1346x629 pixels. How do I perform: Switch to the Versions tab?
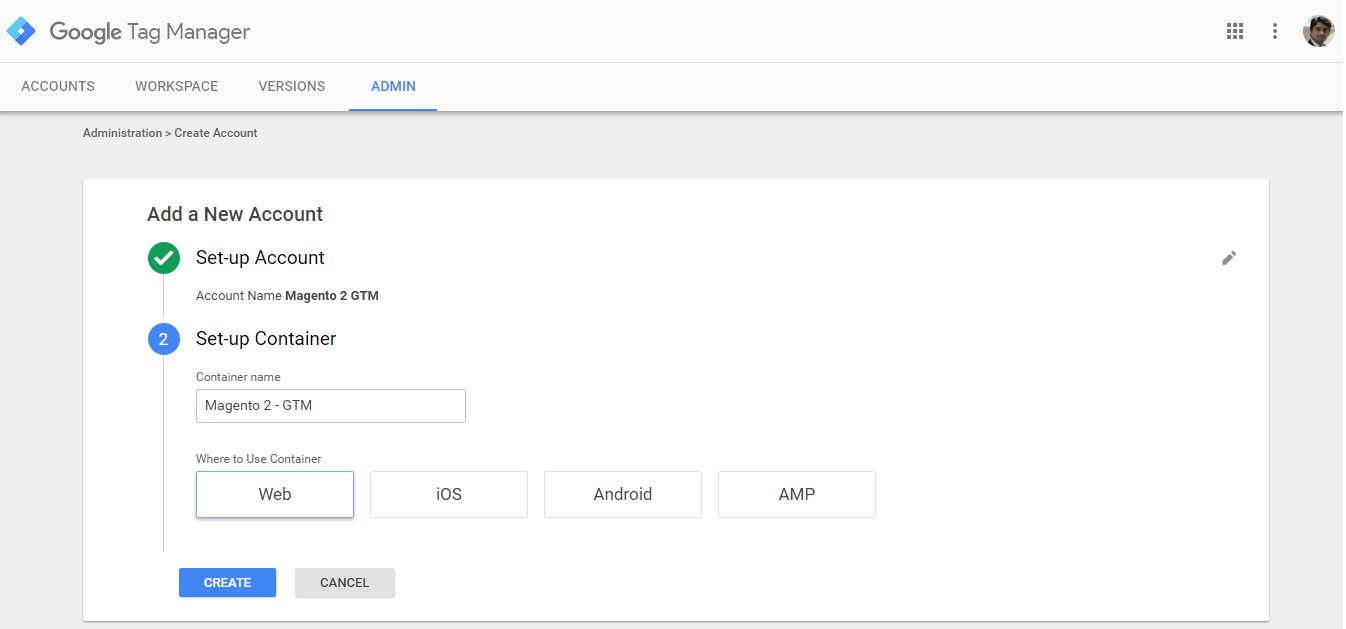pos(292,86)
